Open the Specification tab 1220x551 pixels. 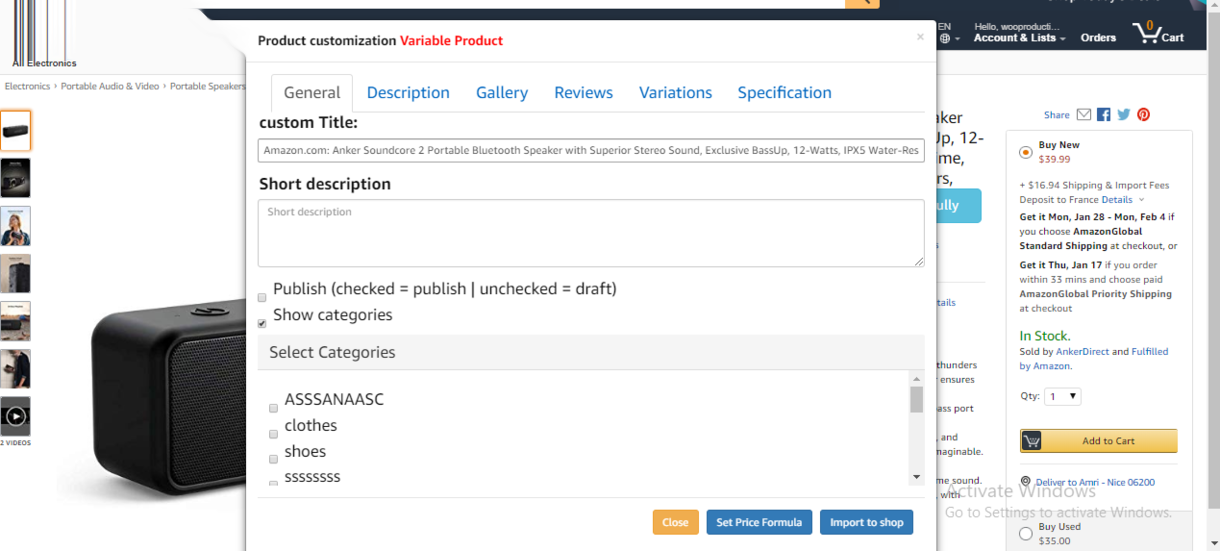tap(784, 92)
